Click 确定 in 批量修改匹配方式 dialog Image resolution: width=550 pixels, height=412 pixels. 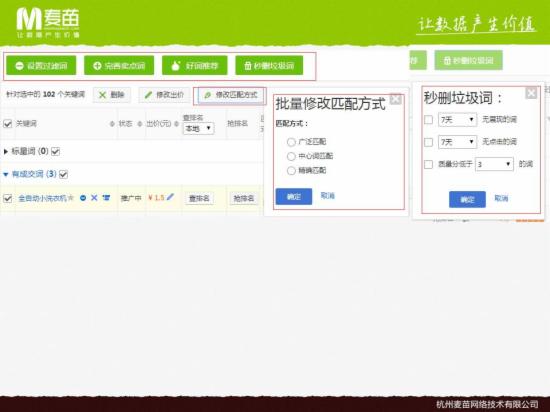pos(294,197)
